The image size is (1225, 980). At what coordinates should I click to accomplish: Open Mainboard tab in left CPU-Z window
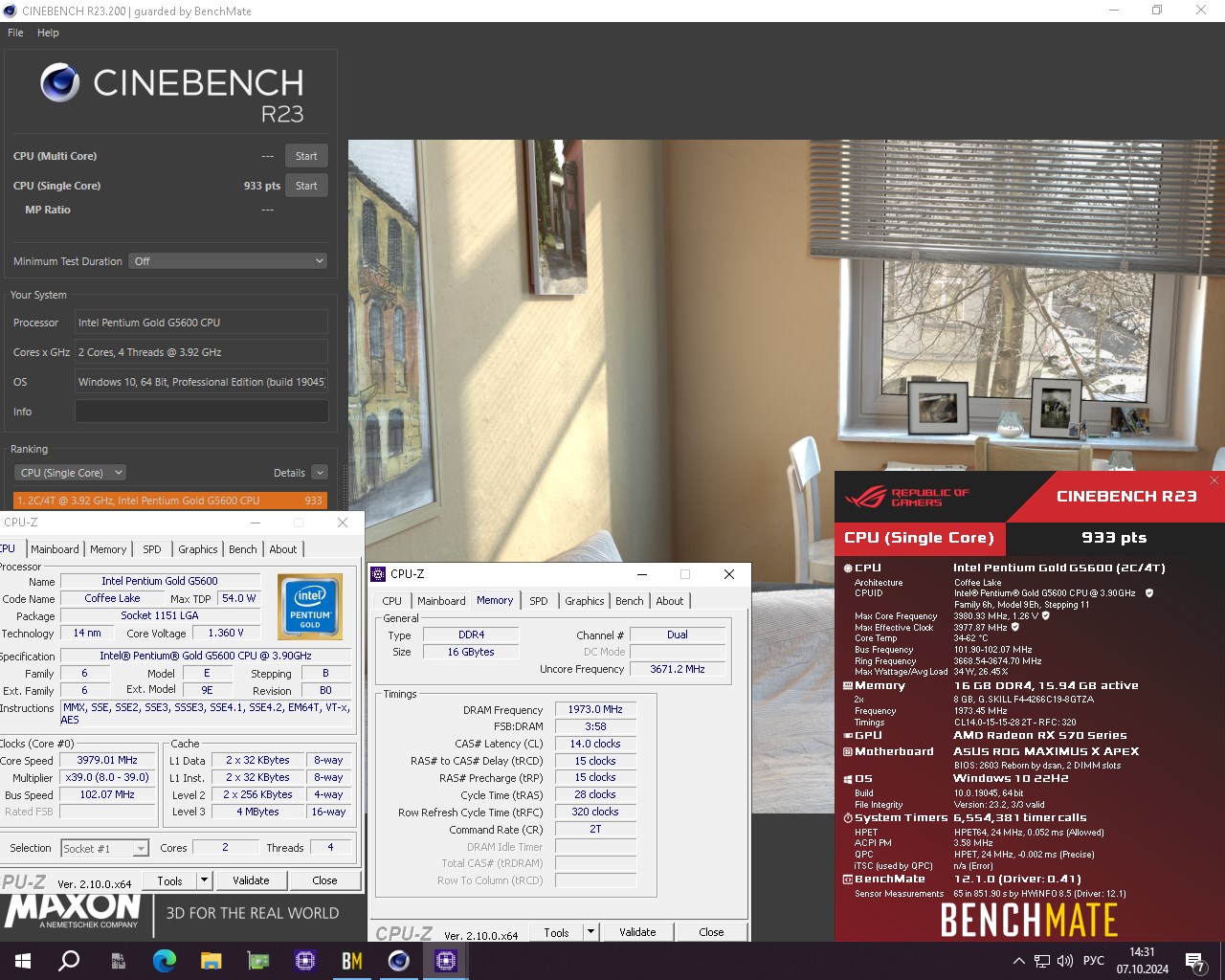tap(55, 549)
